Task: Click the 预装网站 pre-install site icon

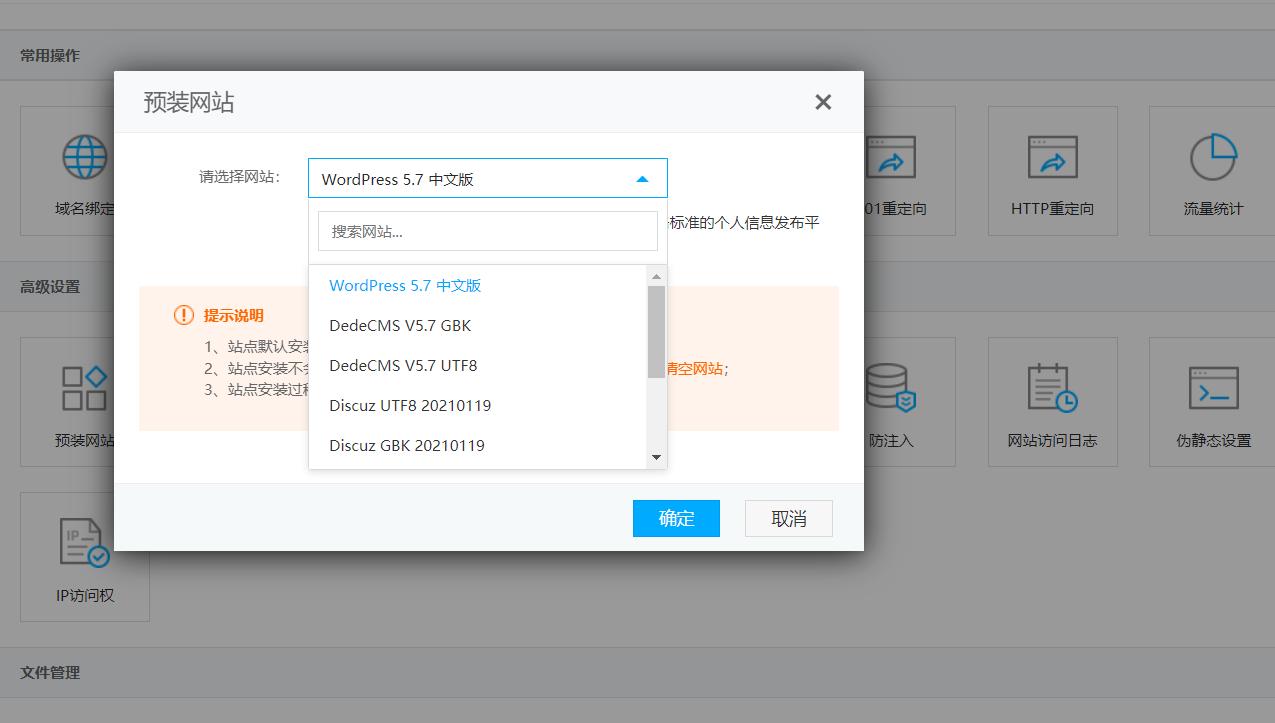Action: [x=84, y=400]
